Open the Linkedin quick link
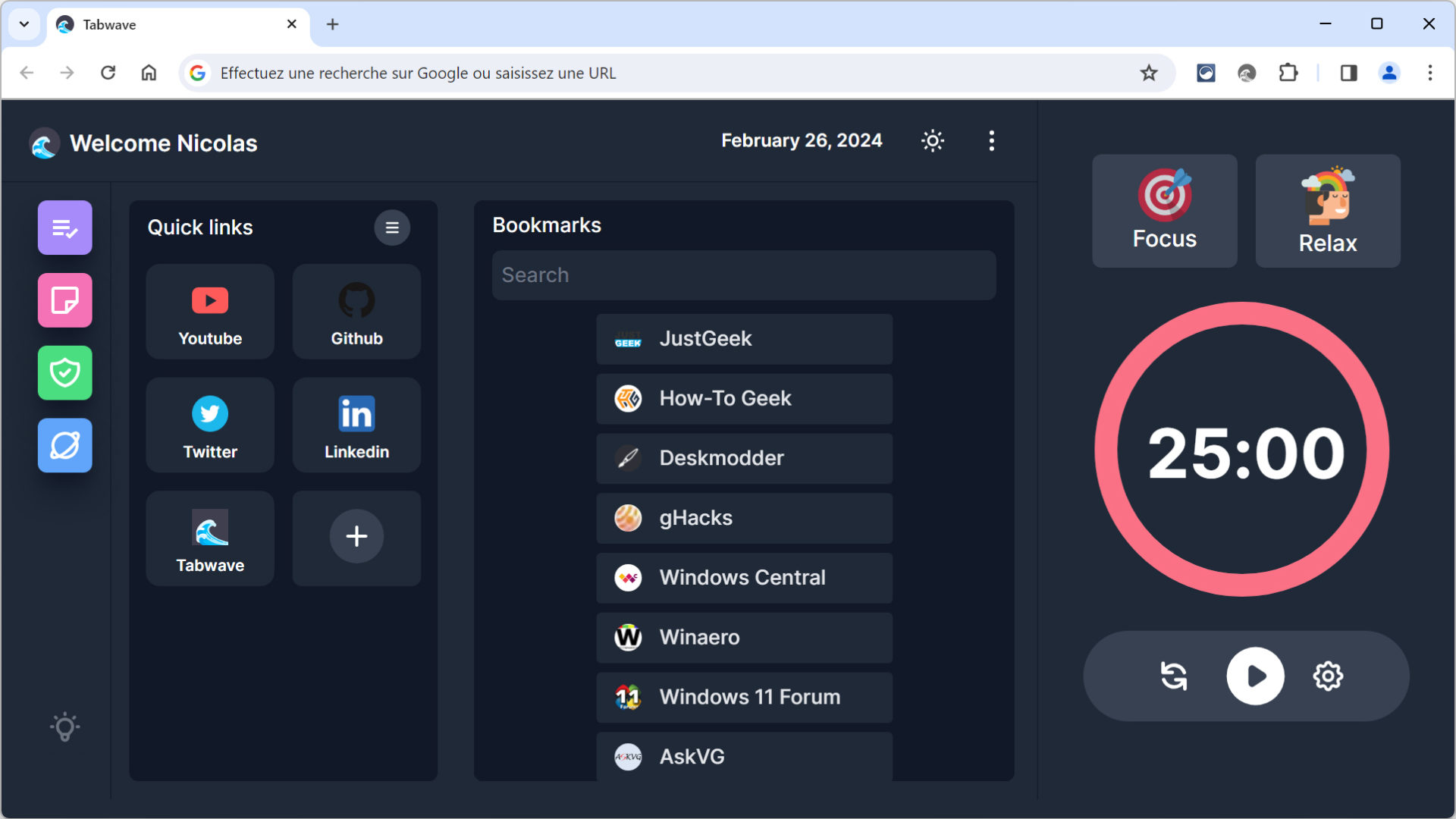This screenshot has height=819, width=1456. (x=356, y=425)
